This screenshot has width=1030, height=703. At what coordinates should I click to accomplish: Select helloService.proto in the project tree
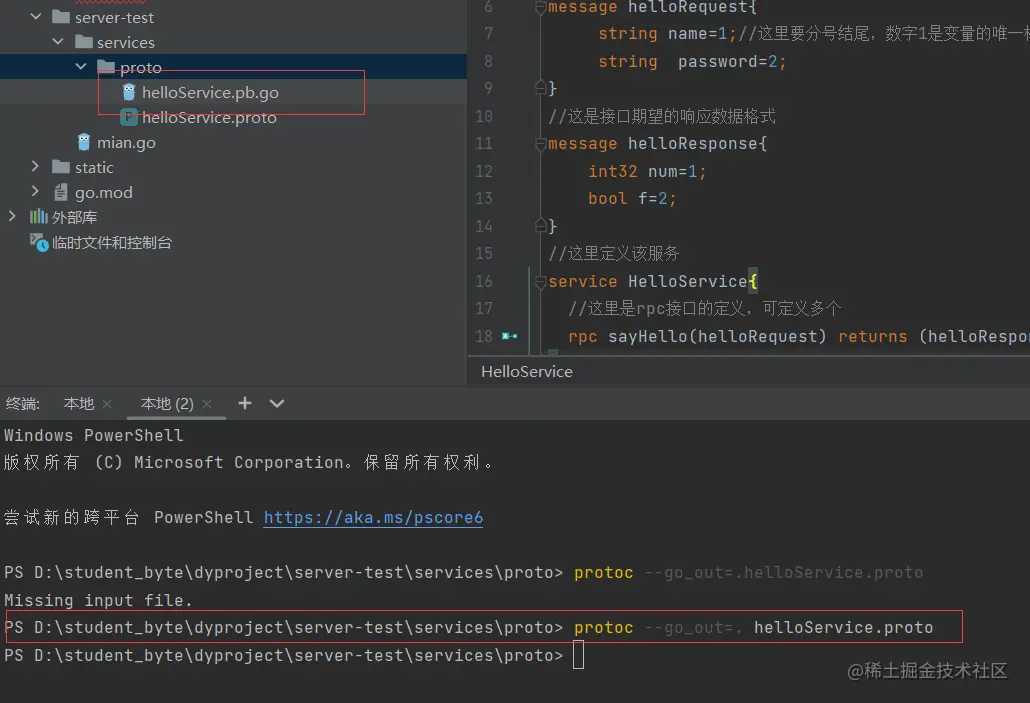click(x=206, y=117)
